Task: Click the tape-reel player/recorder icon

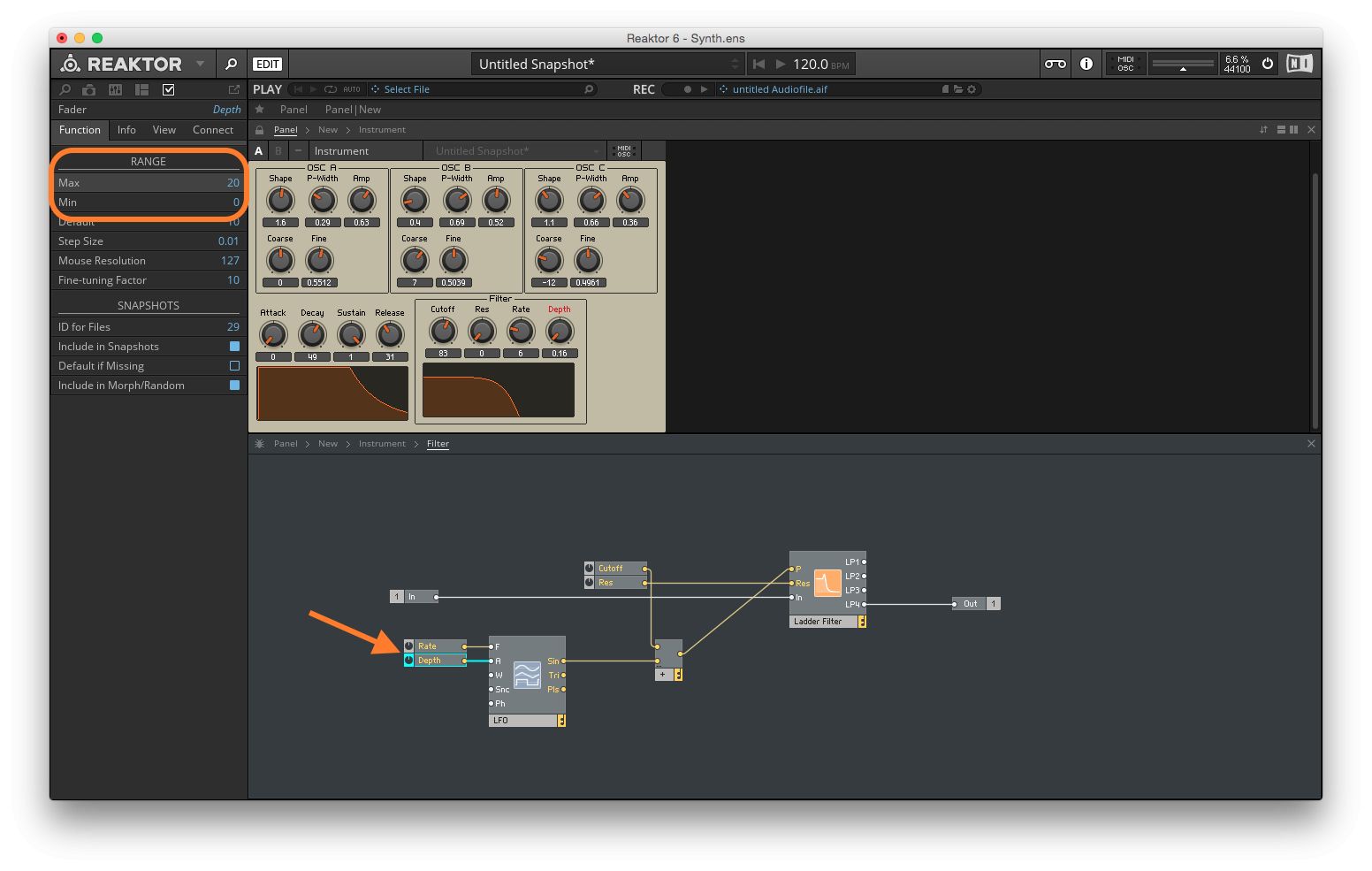Action: (x=1056, y=64)
